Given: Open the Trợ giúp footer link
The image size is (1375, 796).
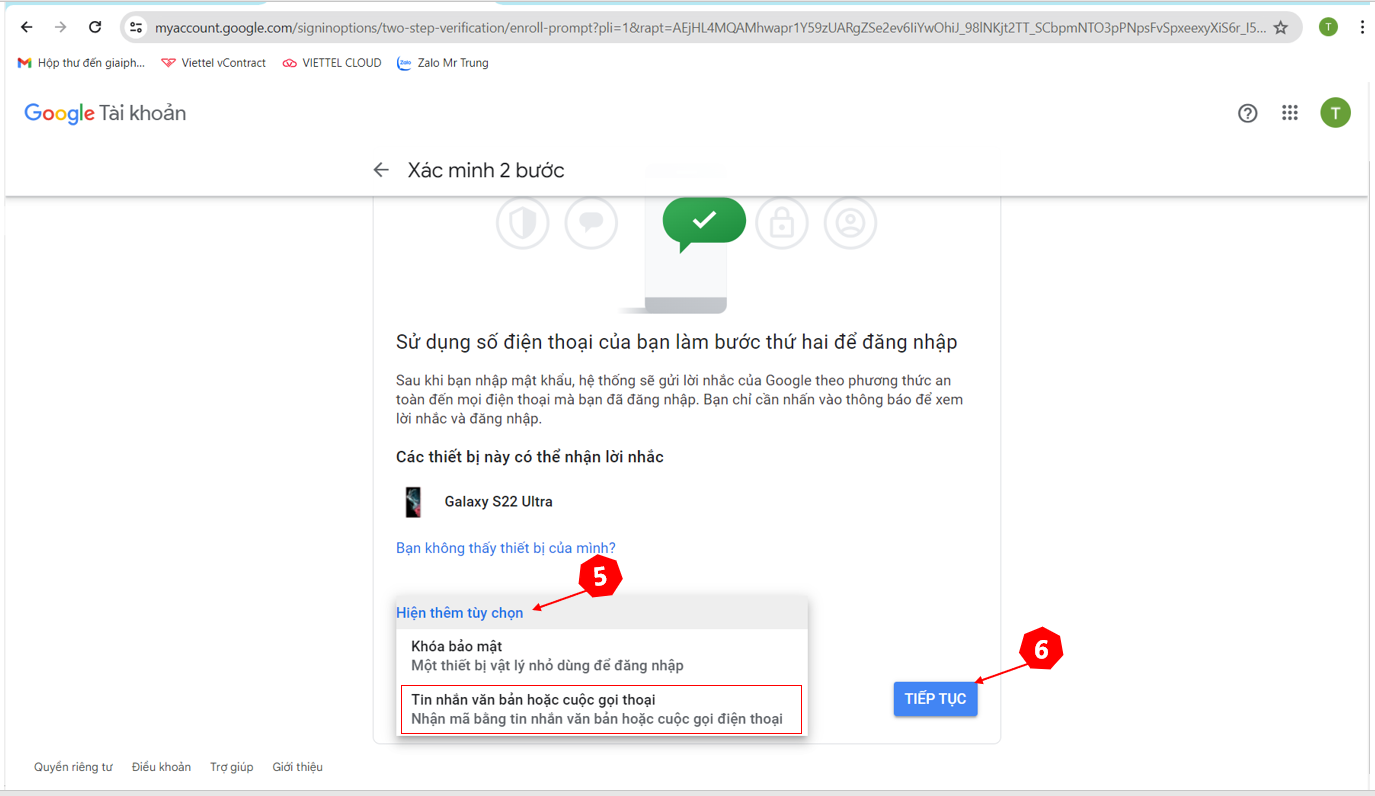Looking at the screenshot, I should click(231, 766).
